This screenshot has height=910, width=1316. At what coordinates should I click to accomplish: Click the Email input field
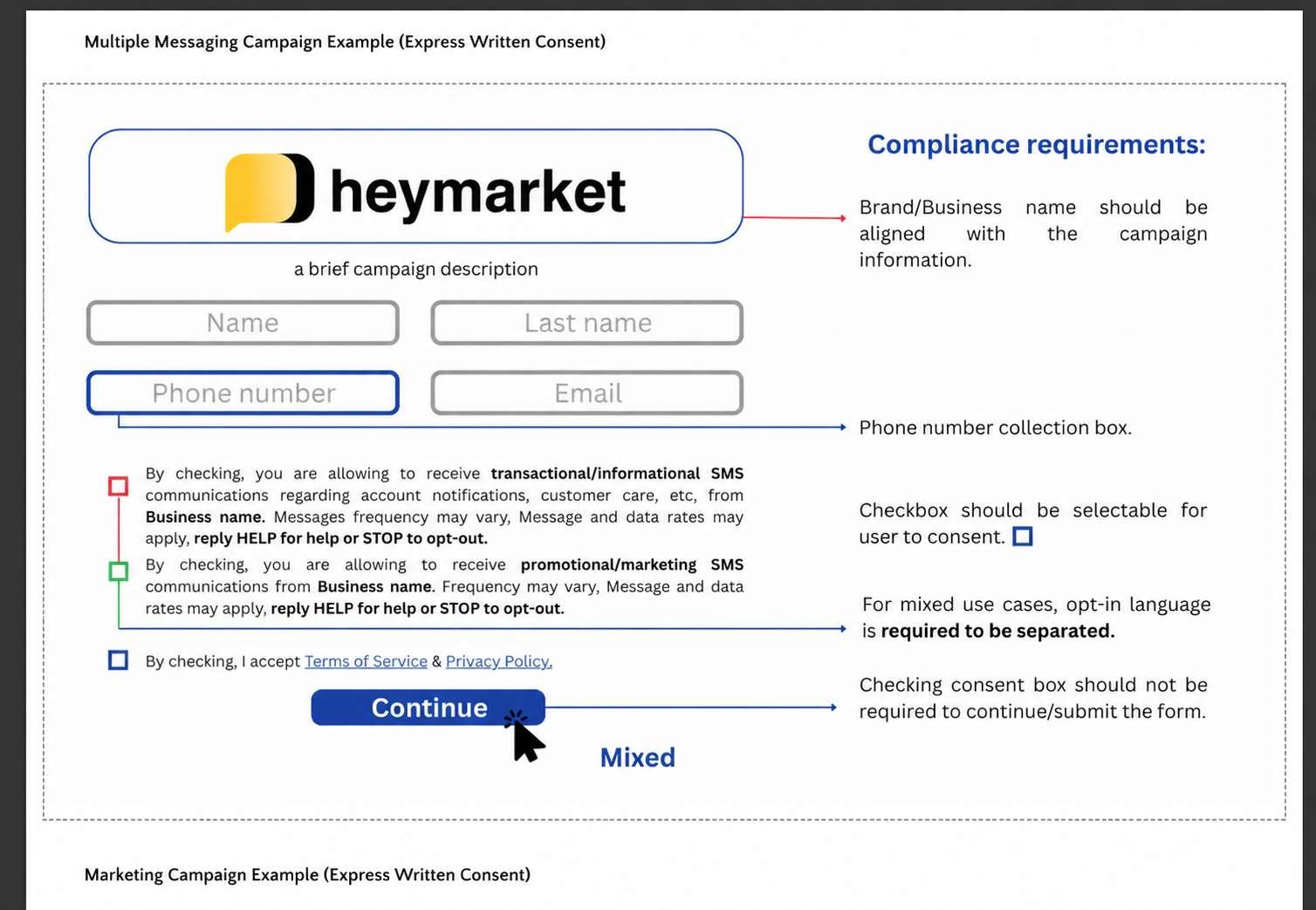point(587,393)
